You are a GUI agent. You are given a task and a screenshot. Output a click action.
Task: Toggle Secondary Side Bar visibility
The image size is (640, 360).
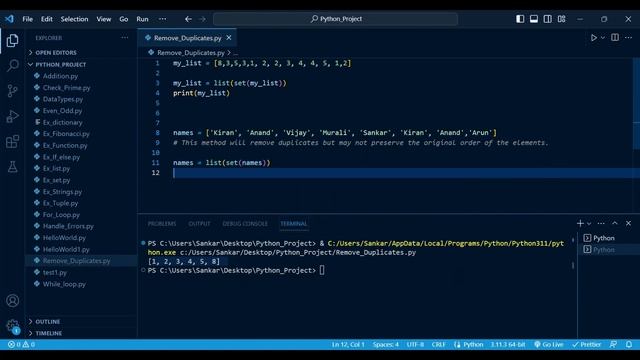click(x=548, y=19)
